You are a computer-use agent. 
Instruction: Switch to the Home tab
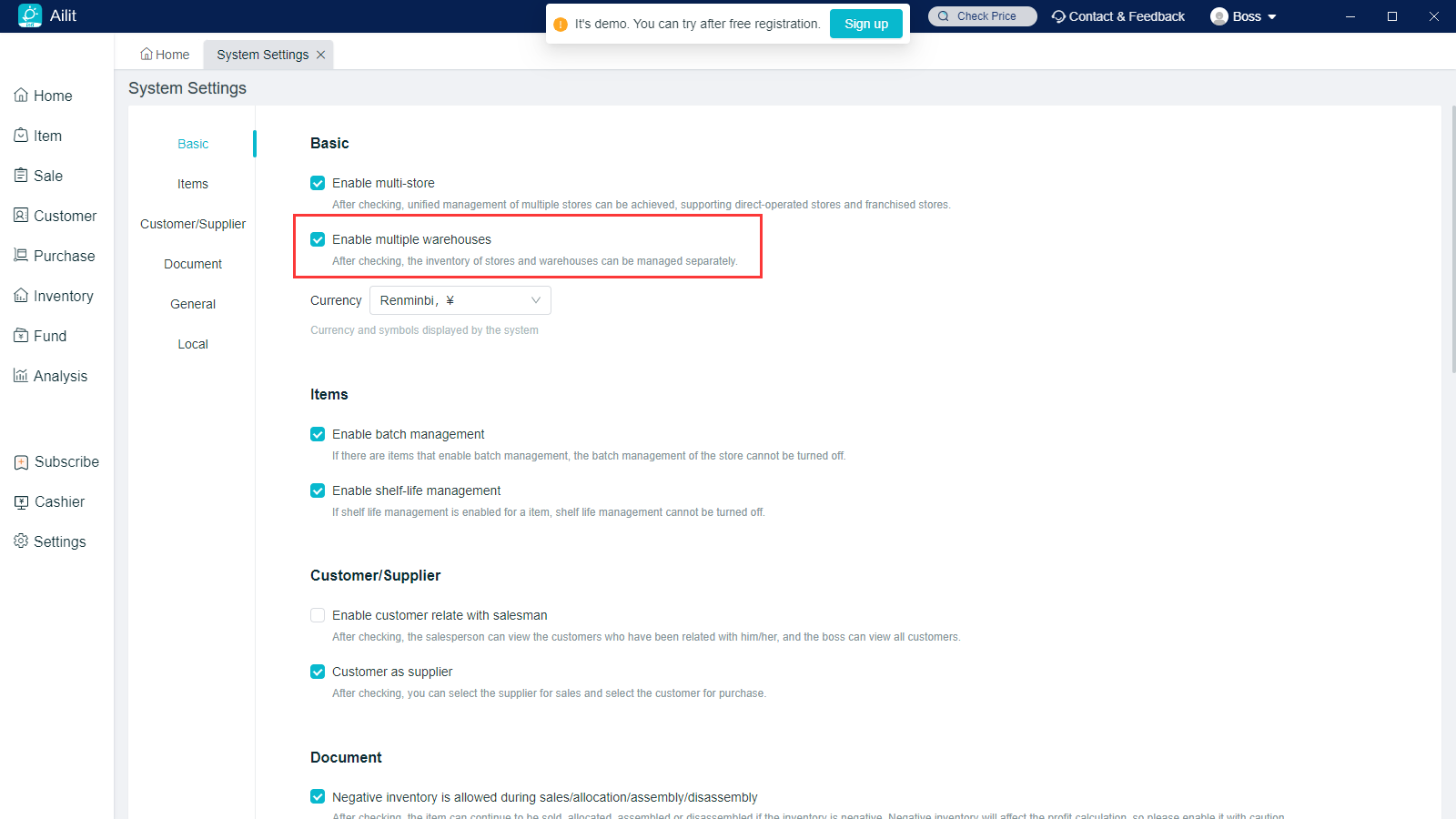[x=165, y=55]
